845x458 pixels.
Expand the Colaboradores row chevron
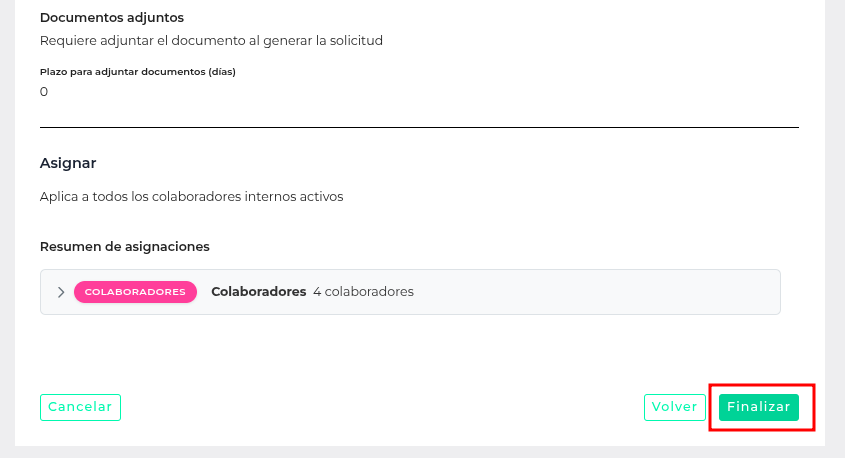click(61, 292)
